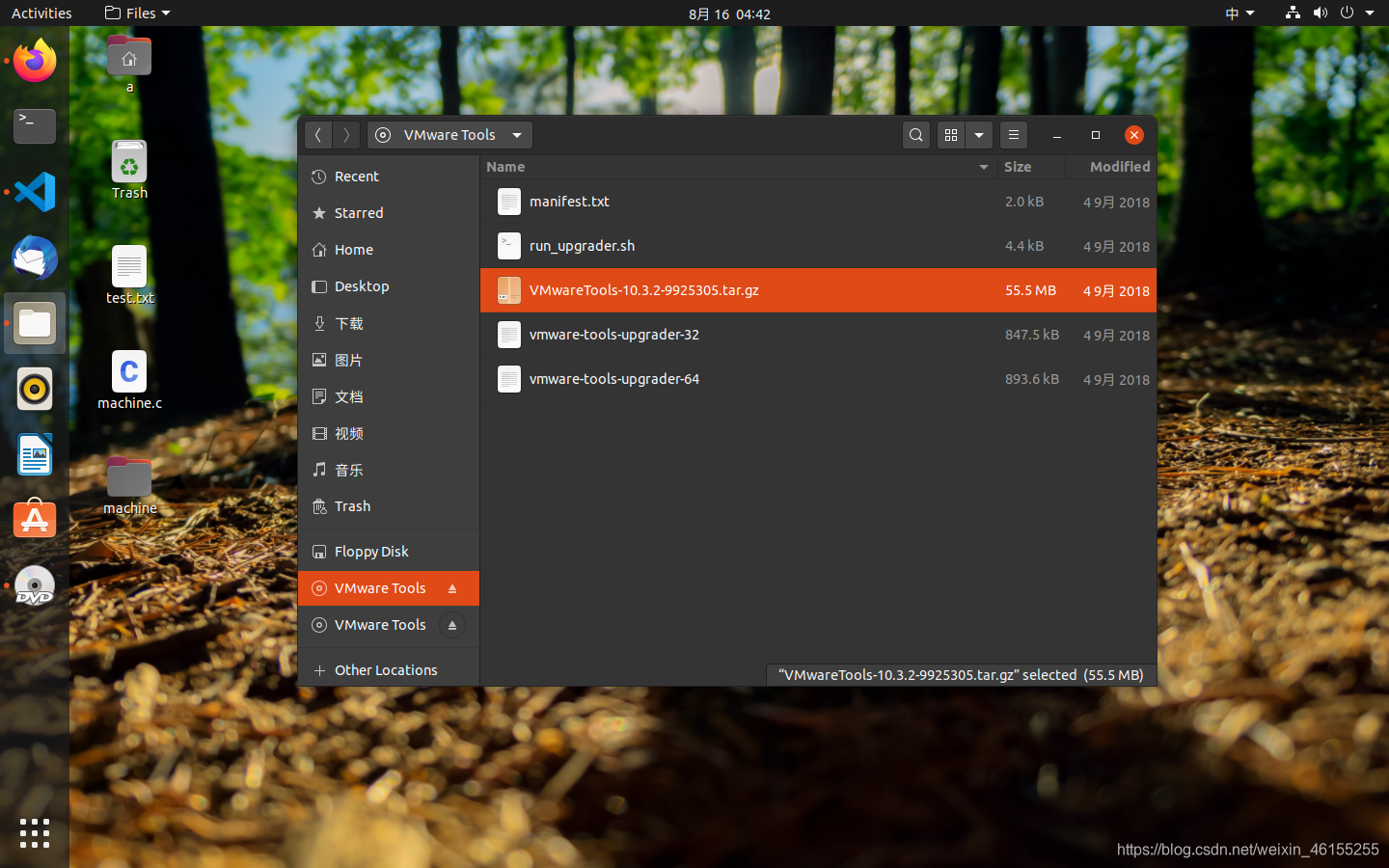1389x868 pixels.
Task: Open Starred in the sidebar
Action: 389,213
